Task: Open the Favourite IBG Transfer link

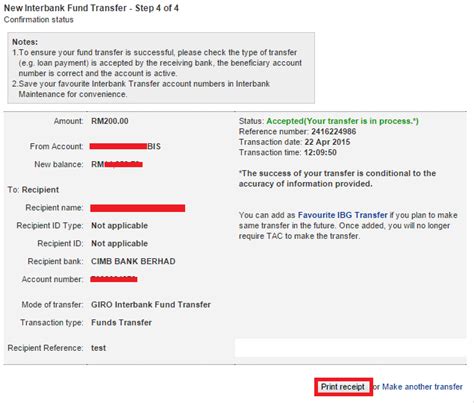Action: pos(342,215)
